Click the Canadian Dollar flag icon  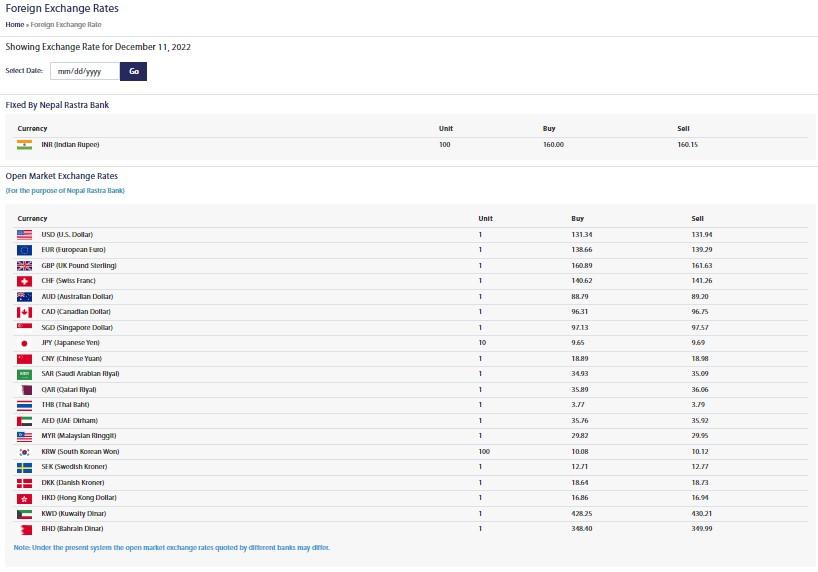pos(25,312)
